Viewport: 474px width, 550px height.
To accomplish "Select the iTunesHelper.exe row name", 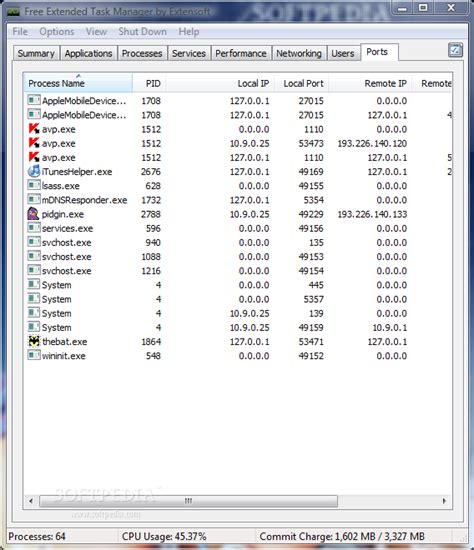I will coord(77,172).
